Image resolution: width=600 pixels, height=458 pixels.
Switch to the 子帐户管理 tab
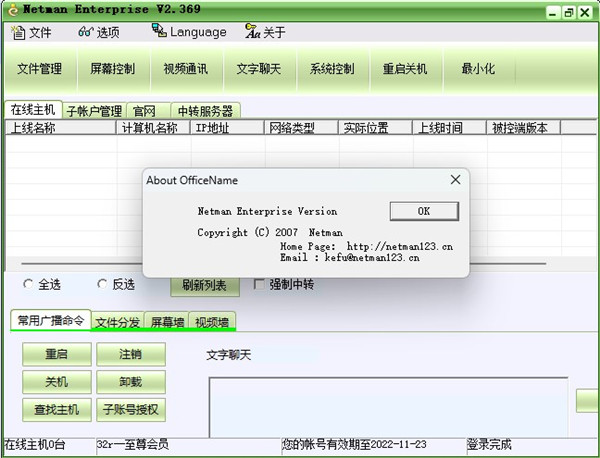pos(94,111)
